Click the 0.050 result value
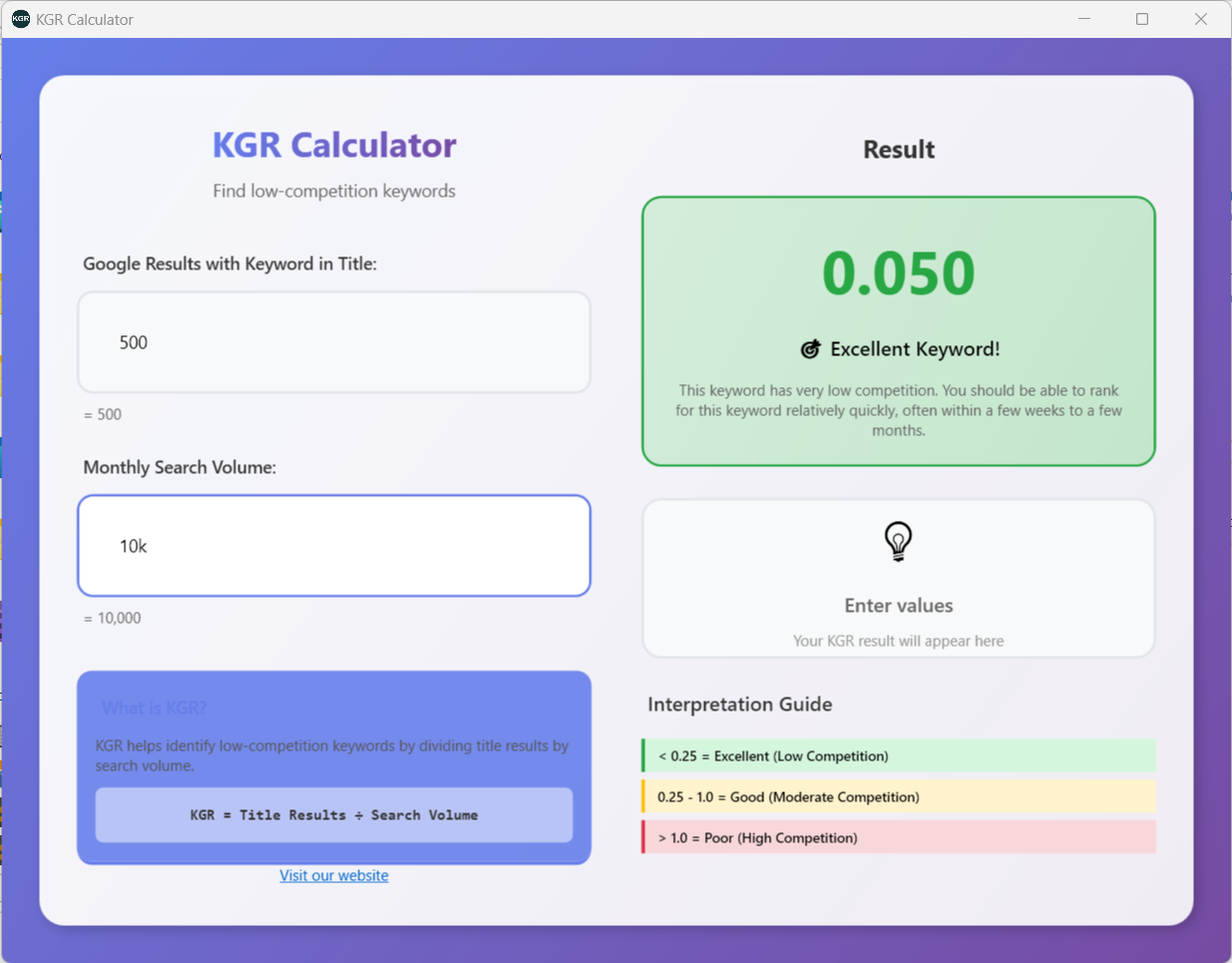 click(899, 273)
